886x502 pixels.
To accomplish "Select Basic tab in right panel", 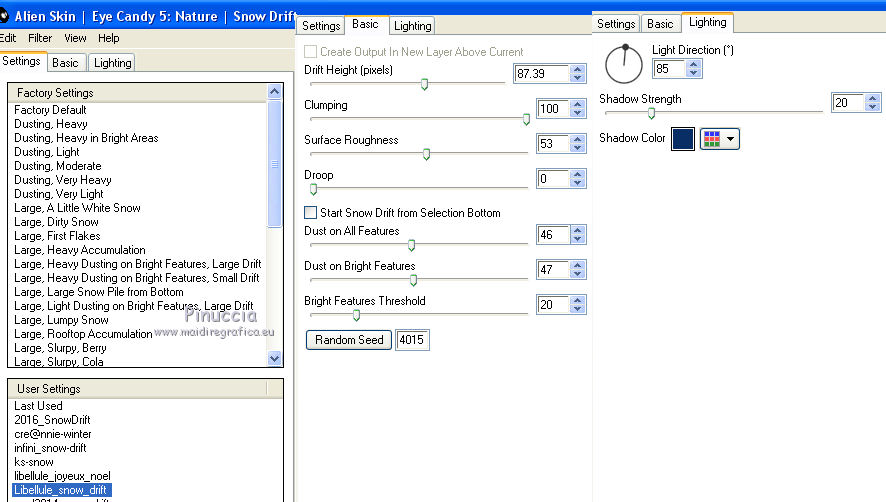I will tap(660, 24).
